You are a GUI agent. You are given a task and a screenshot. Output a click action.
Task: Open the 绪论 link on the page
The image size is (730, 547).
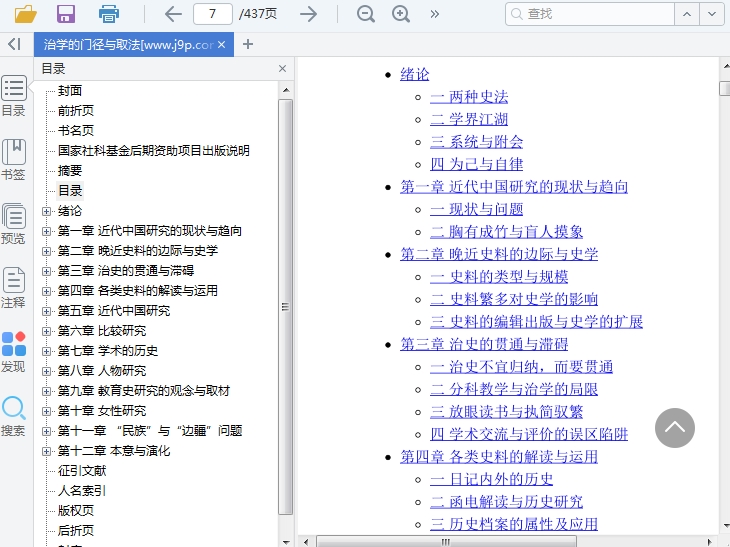tap(414, 74)
